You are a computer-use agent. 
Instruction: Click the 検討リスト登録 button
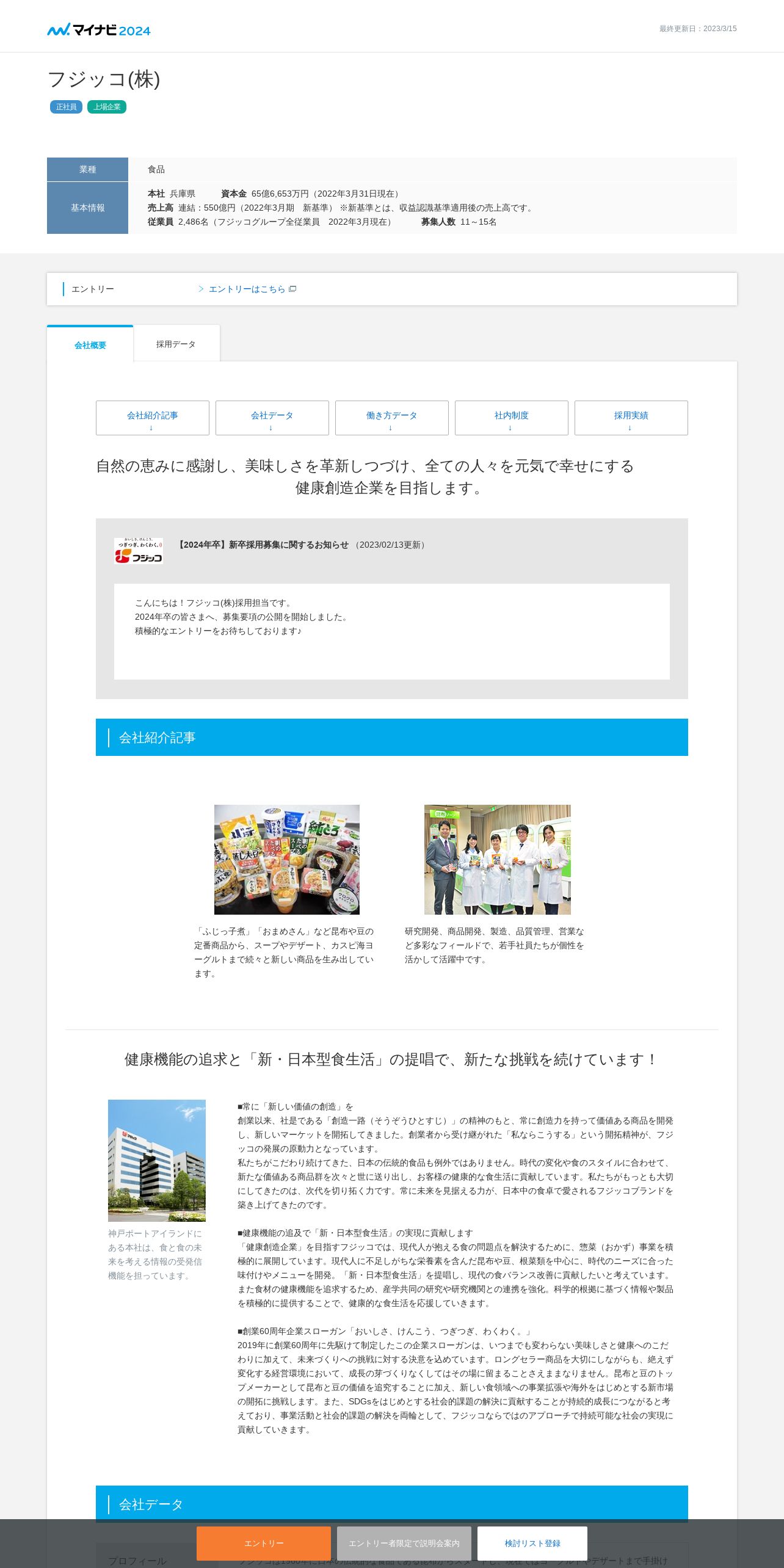pyautogui.click(x=532, y=1543)
